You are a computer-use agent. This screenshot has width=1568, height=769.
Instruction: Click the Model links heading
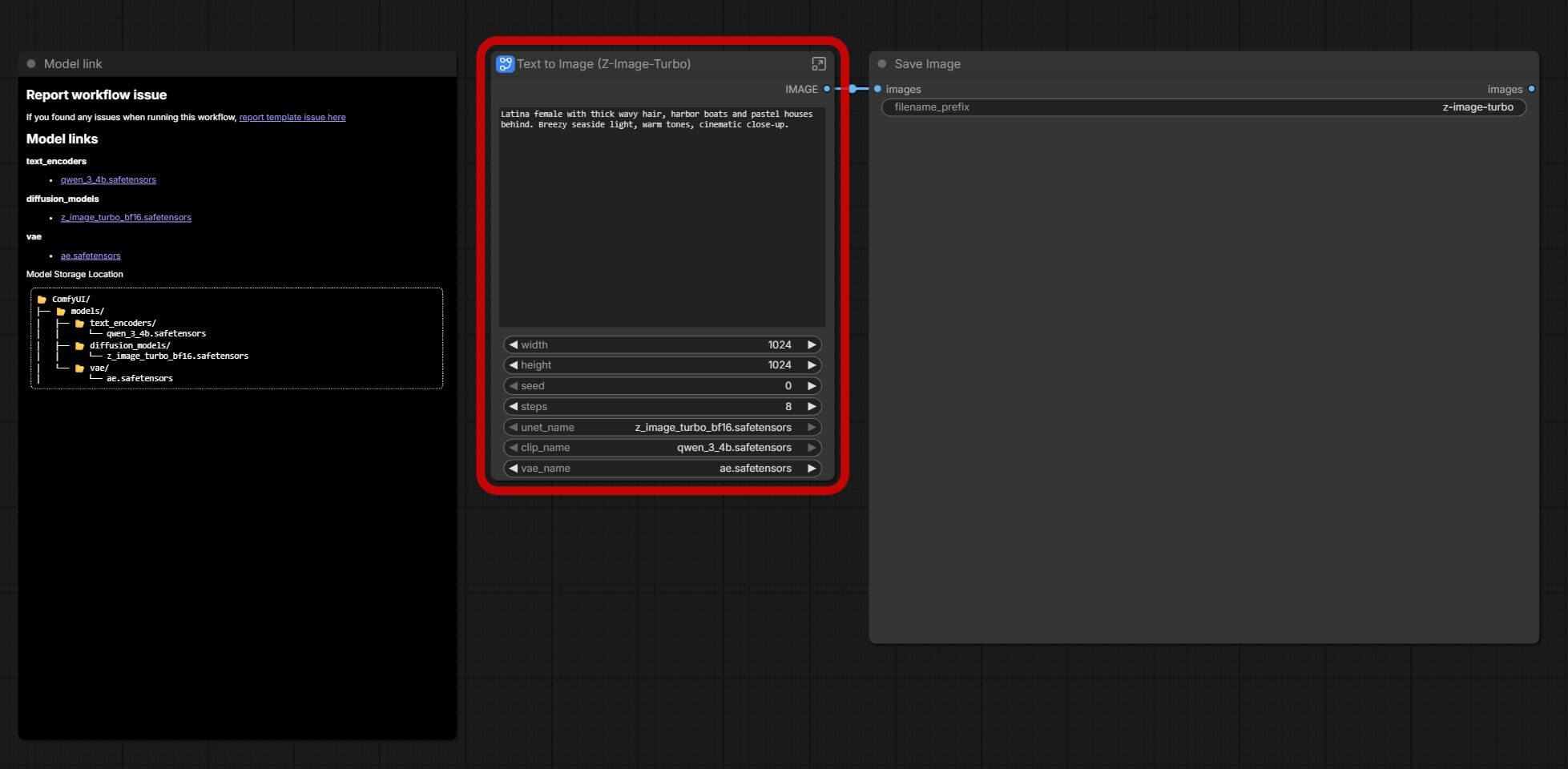point(62,139)
